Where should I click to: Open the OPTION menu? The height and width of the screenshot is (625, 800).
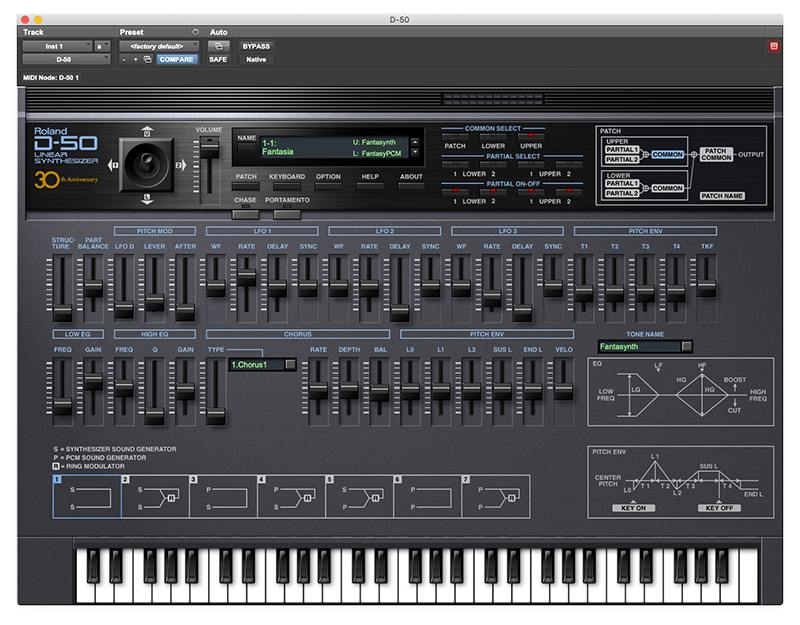pos(328,186)
